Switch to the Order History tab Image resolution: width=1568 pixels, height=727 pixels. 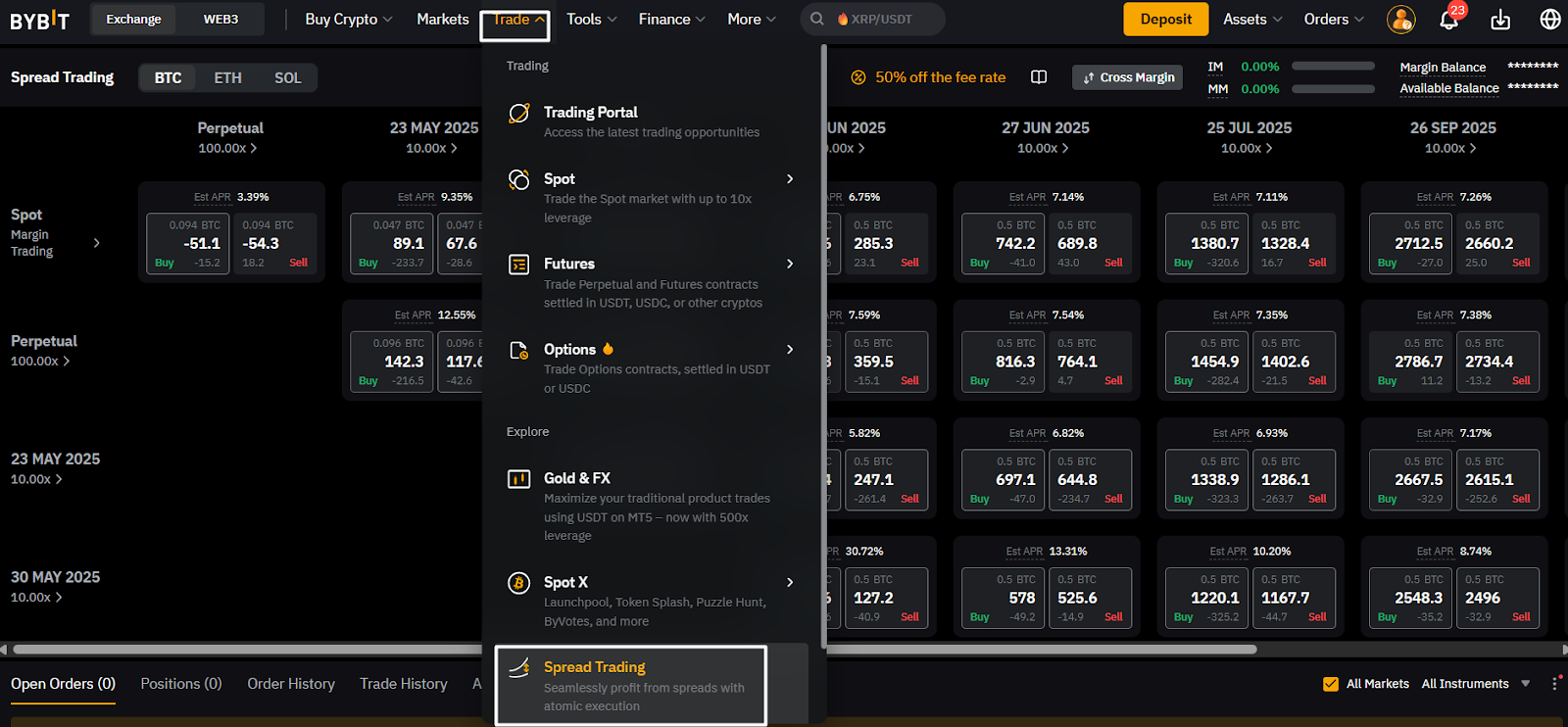(291, 684)
